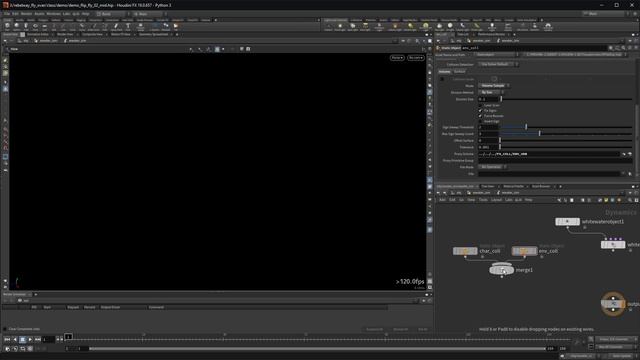Image resolution: width=640 pixels, height=360 pixels.
Task: Select the Metaball shelf tool
Action: coord(166,27)
